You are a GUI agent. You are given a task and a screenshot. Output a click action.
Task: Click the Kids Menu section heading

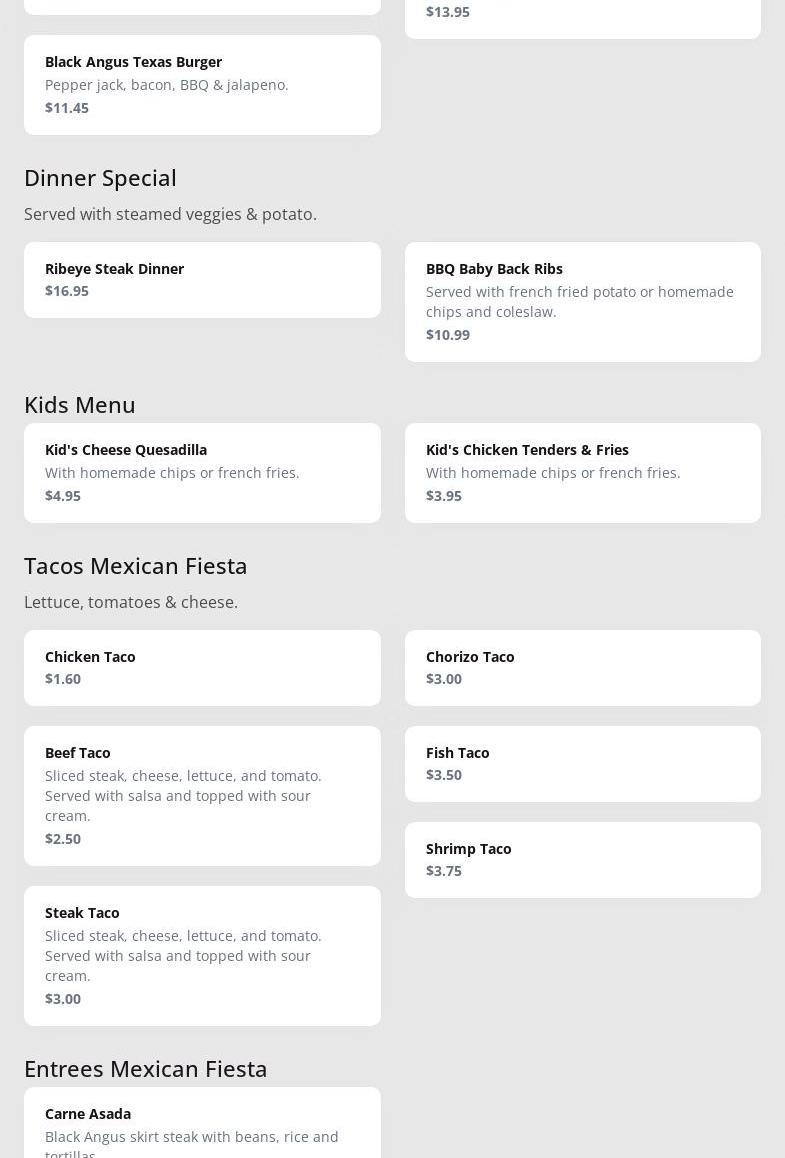pyautogui.click(x=80, y=404)
